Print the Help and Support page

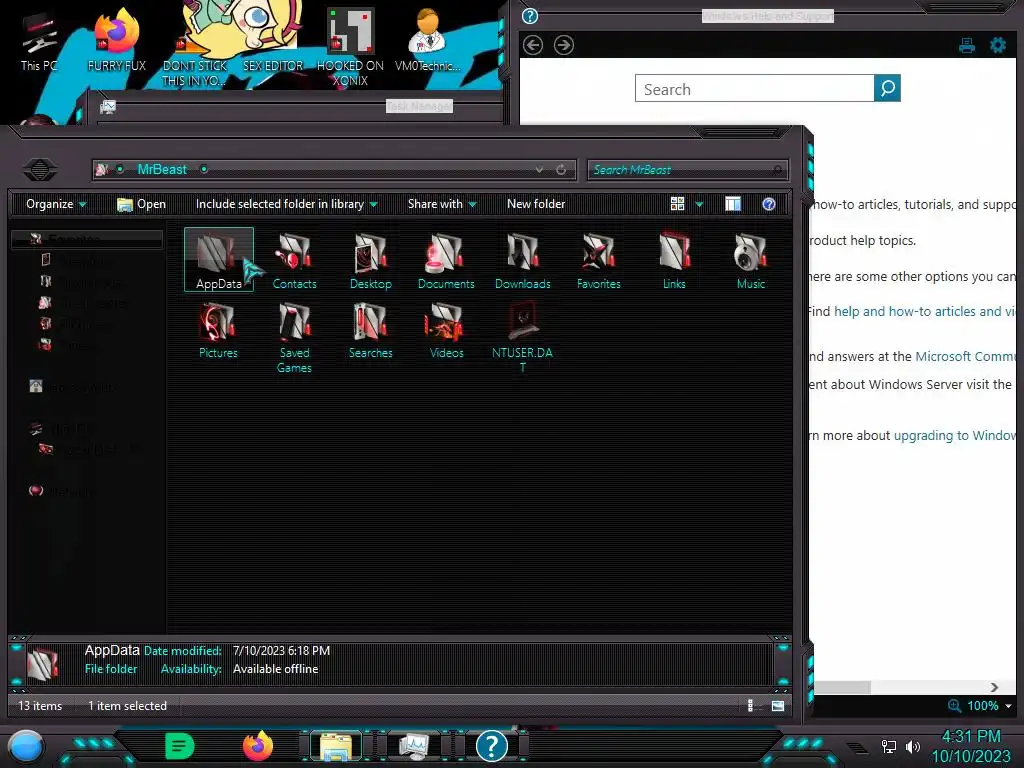tap(967, 45)
